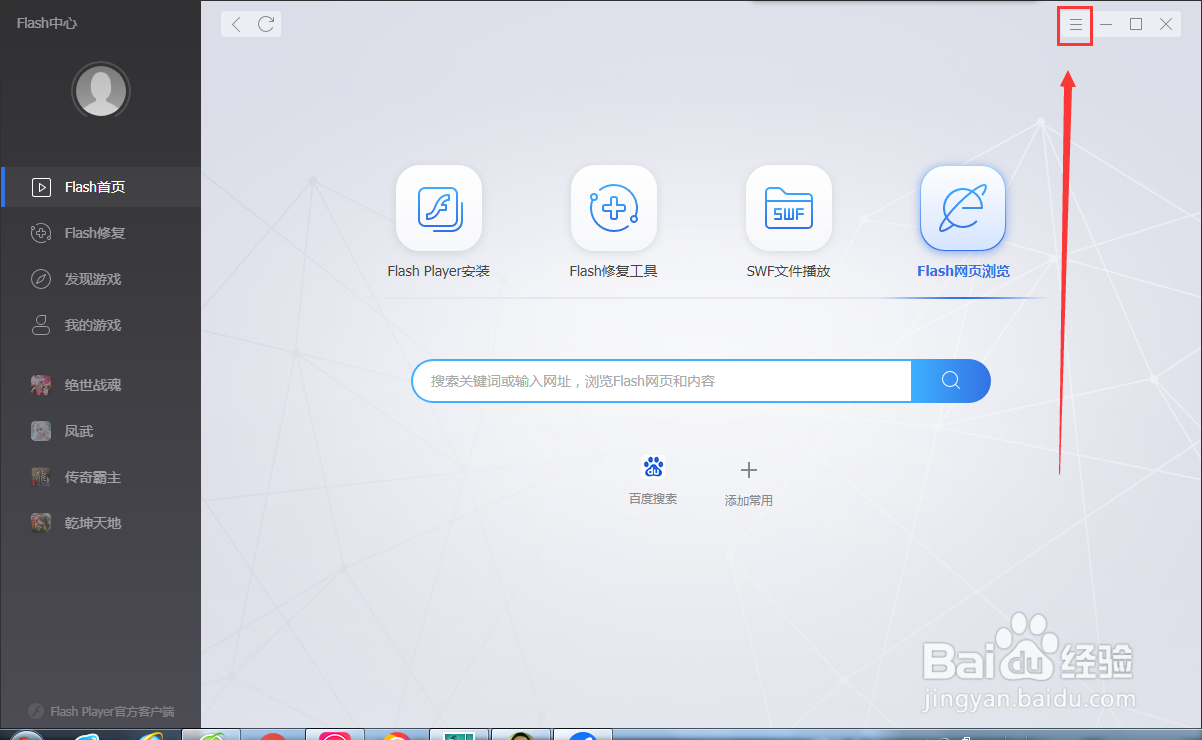
Task: Select Flash首页 in the sidebar
Action: [100, 187]
